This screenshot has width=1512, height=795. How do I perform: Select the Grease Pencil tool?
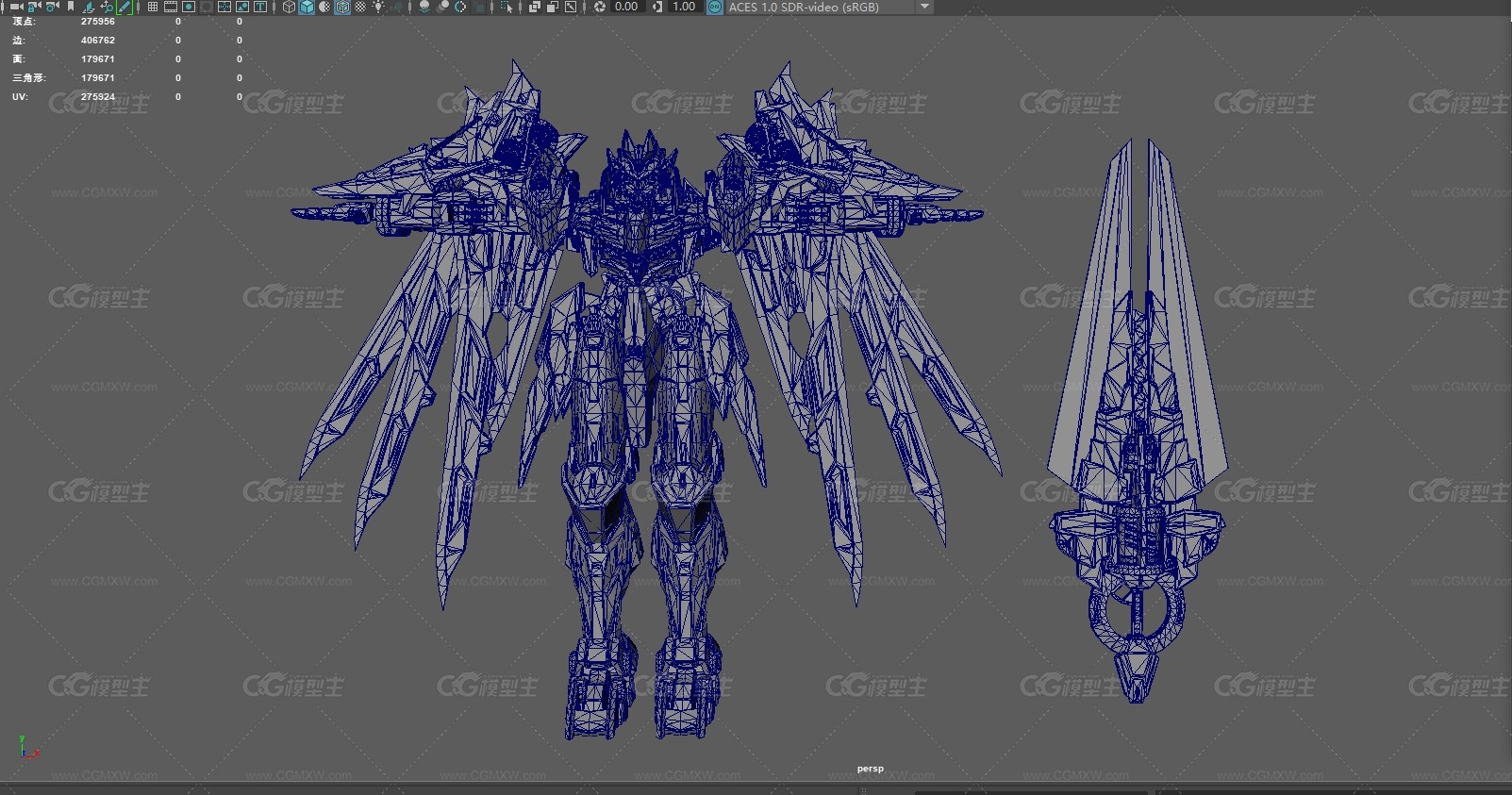[125, 7]
